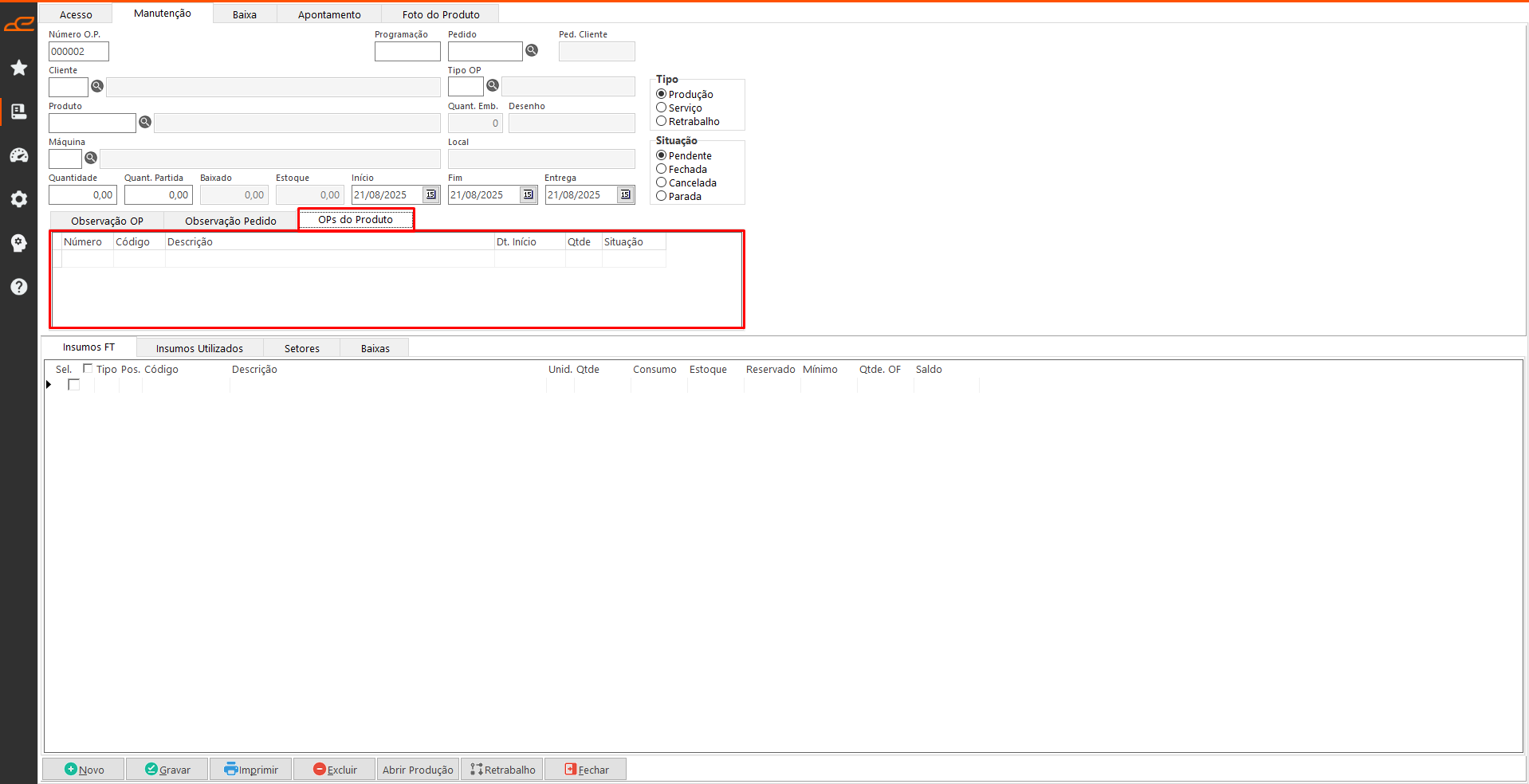This screenshot has height=784, width=1529.
Task: Click the search icon next to Cliente field
Action: pos(97,86)
